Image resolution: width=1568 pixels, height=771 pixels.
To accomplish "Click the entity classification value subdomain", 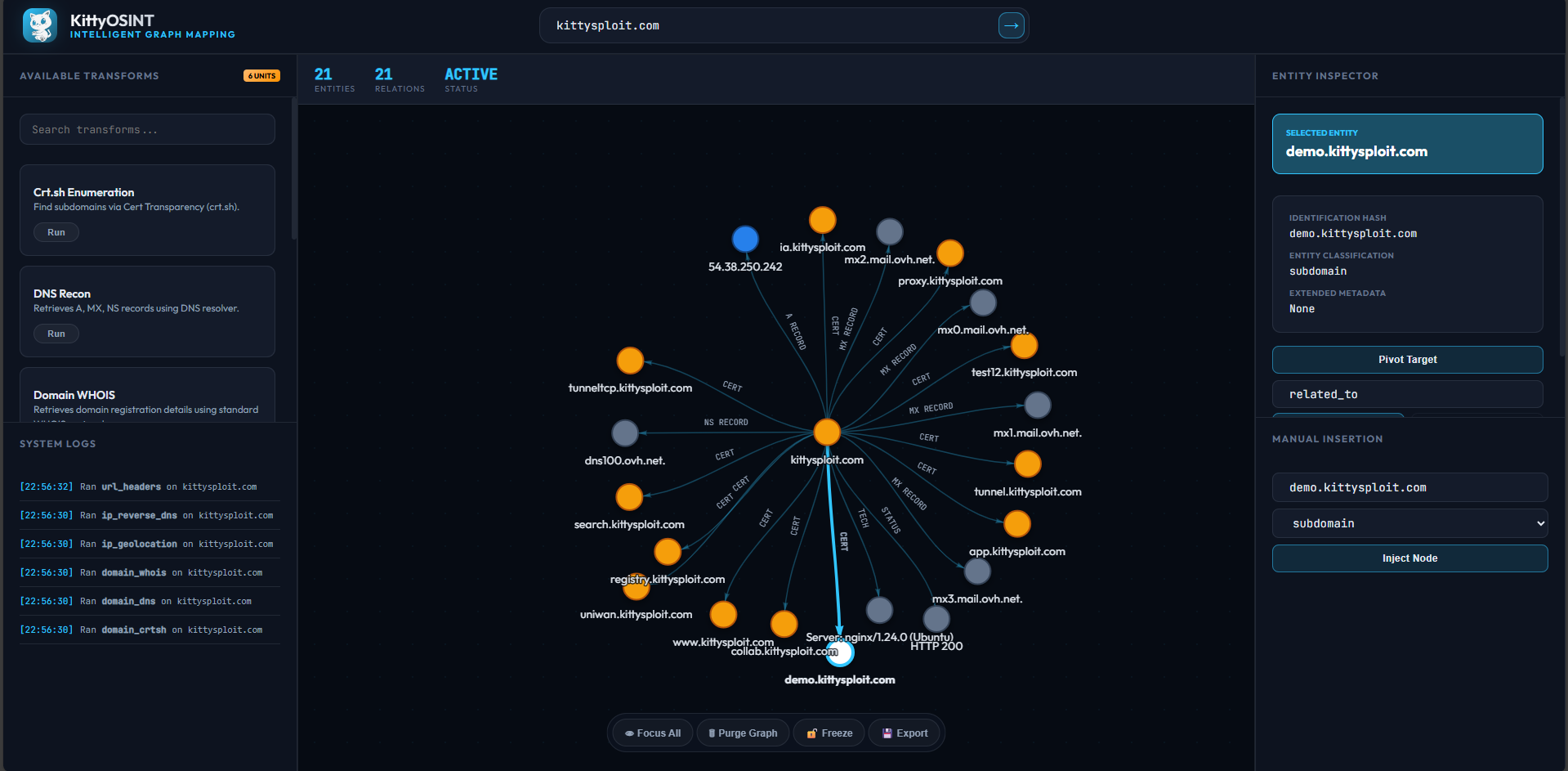I will (1318, 271).
